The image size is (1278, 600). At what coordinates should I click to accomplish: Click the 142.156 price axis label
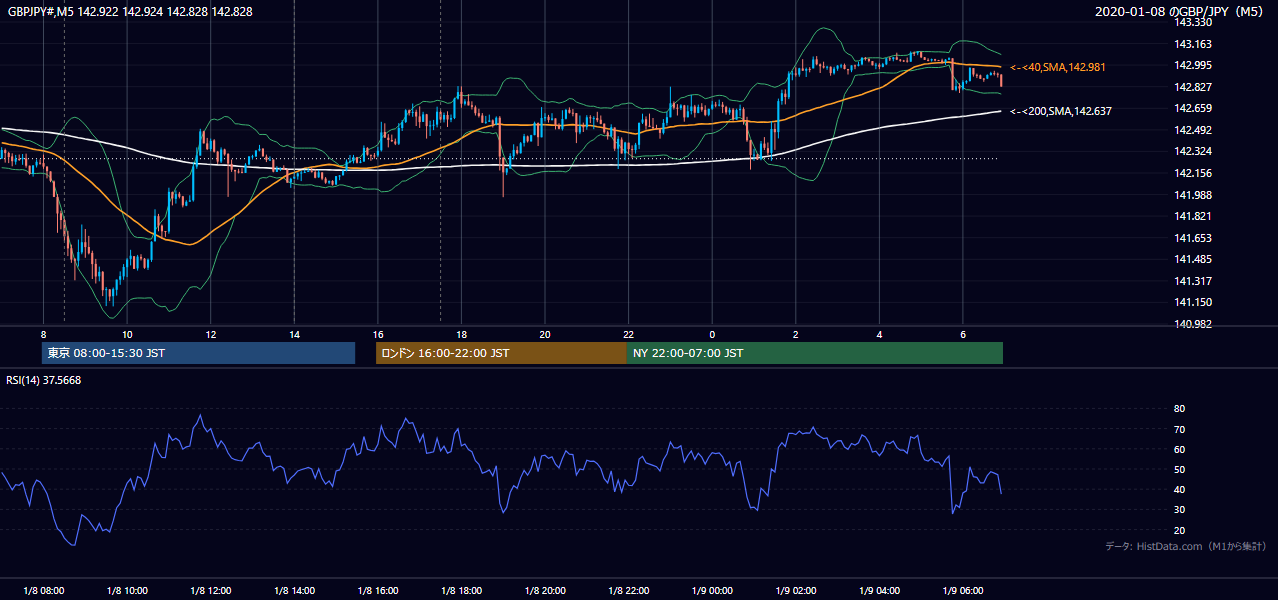point(1192,173)
